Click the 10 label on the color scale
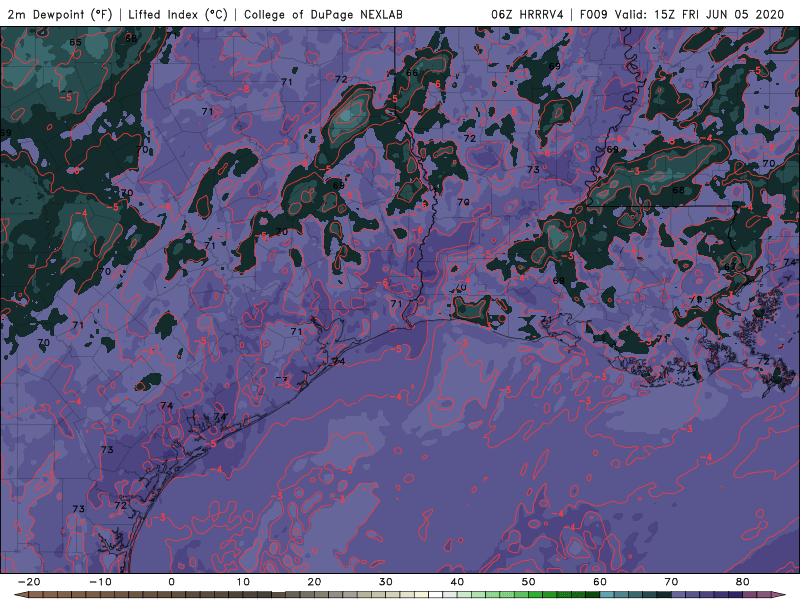 click(243, 582)
